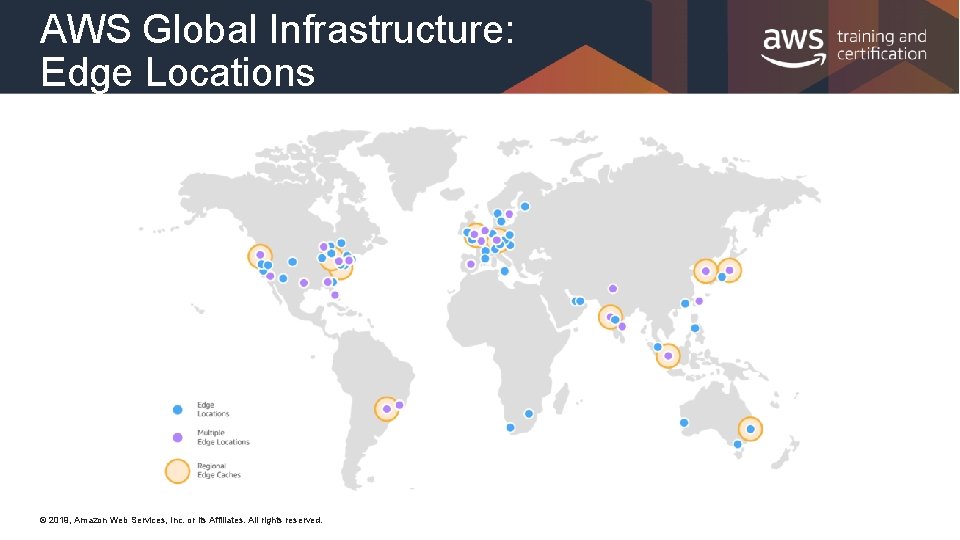Click the Tokyo regional edge cache circle
The image size is (960, 540).
tap(729, 270)
